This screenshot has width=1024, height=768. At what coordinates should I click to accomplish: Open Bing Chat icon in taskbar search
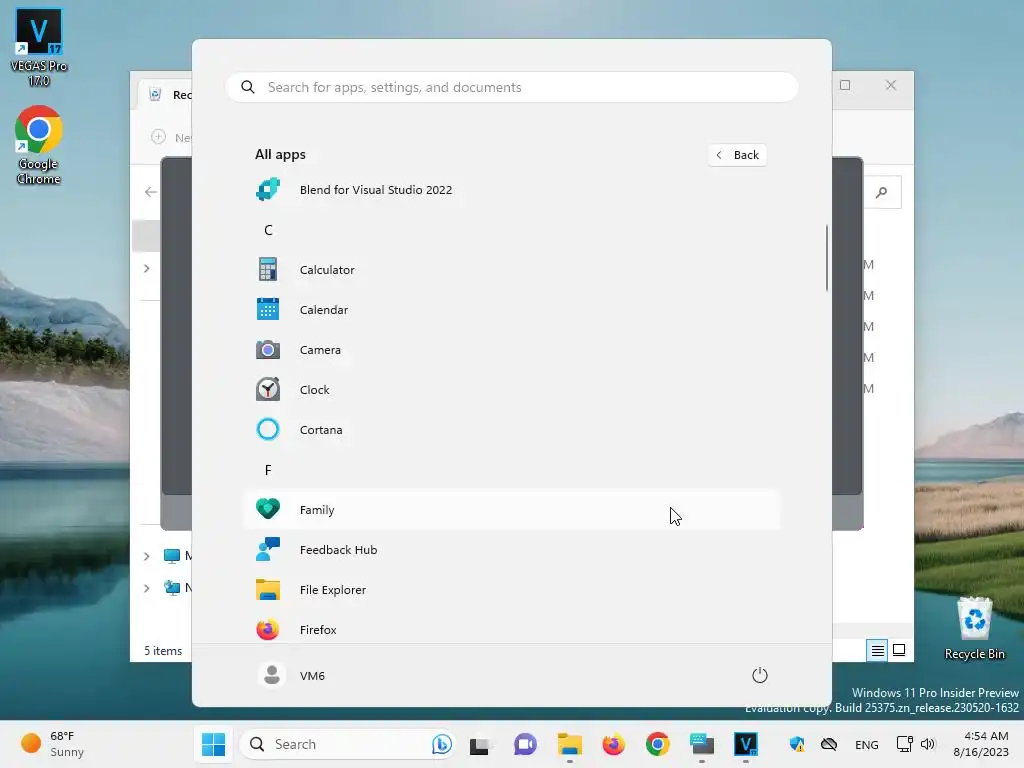point(441,744)
